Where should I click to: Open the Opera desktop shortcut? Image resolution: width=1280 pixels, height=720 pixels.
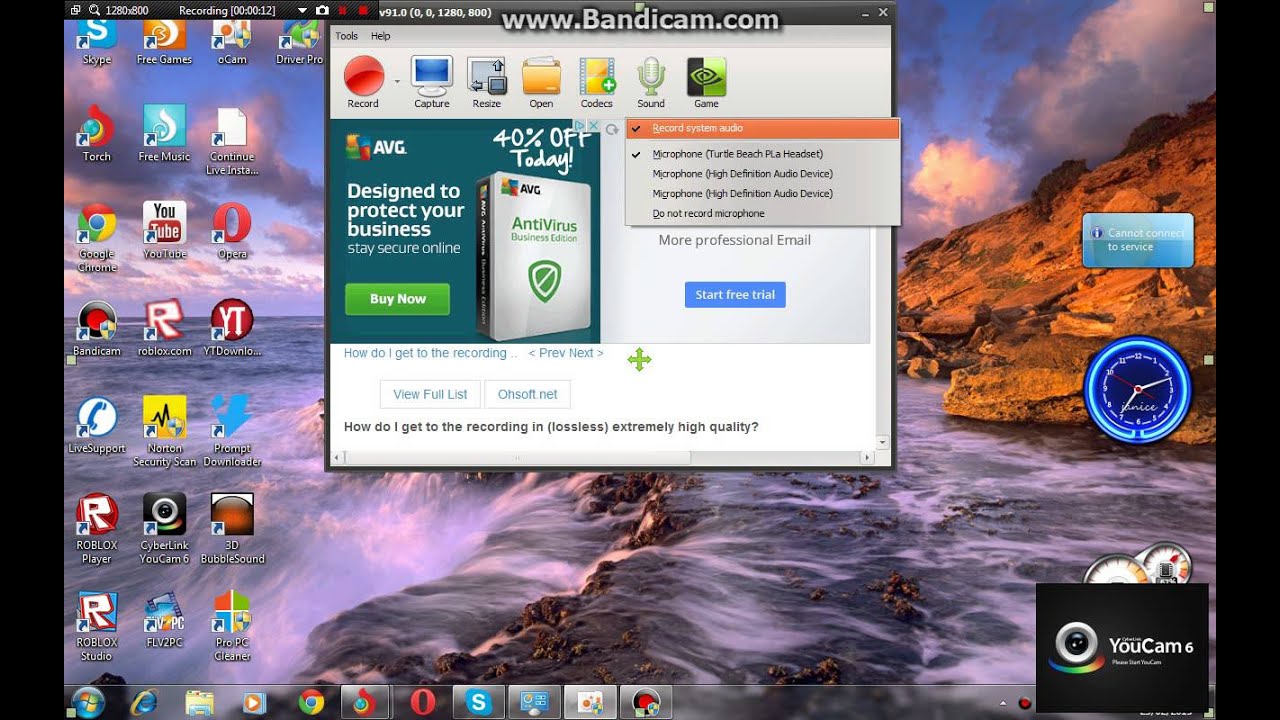pyautogui.click(x=232, y=230)
